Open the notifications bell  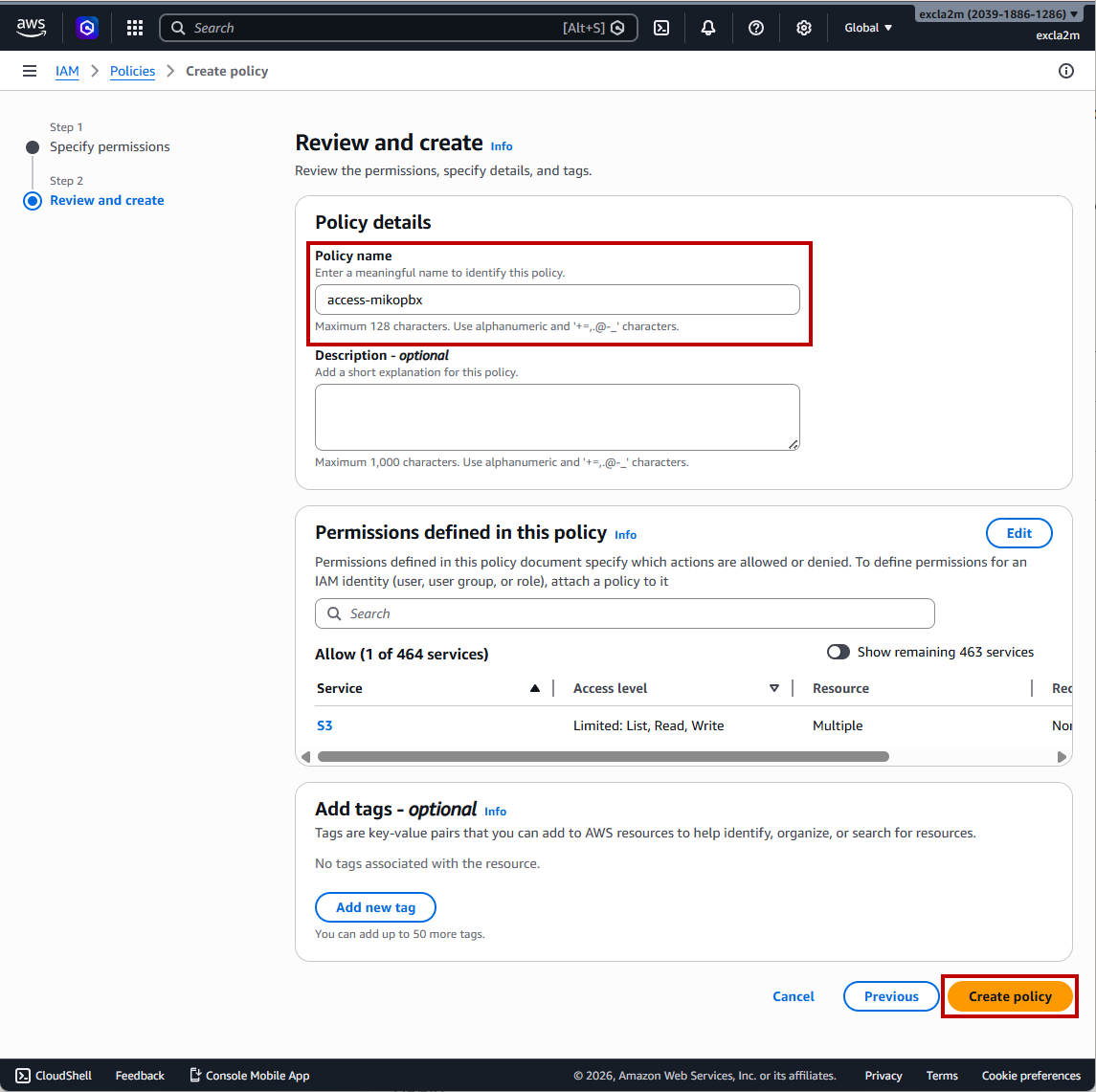tap(708, 28)
